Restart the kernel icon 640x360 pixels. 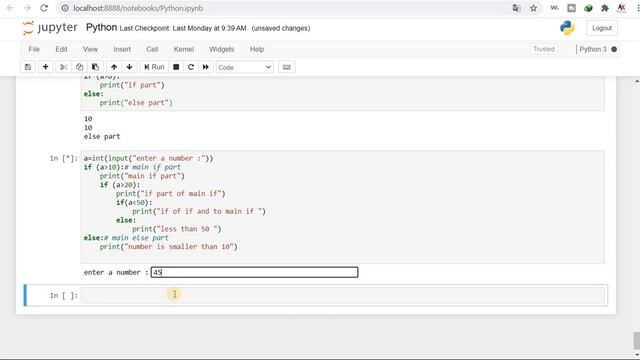pyautogui.click(x=191, y=67)
